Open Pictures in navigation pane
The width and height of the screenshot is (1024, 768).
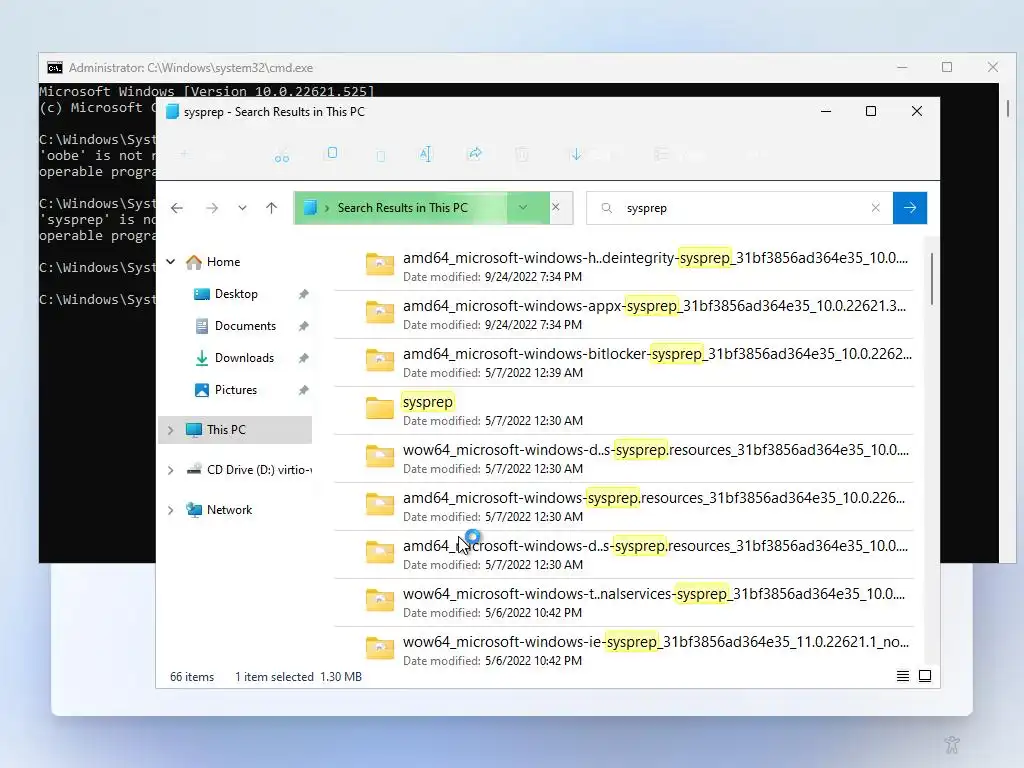236,390
